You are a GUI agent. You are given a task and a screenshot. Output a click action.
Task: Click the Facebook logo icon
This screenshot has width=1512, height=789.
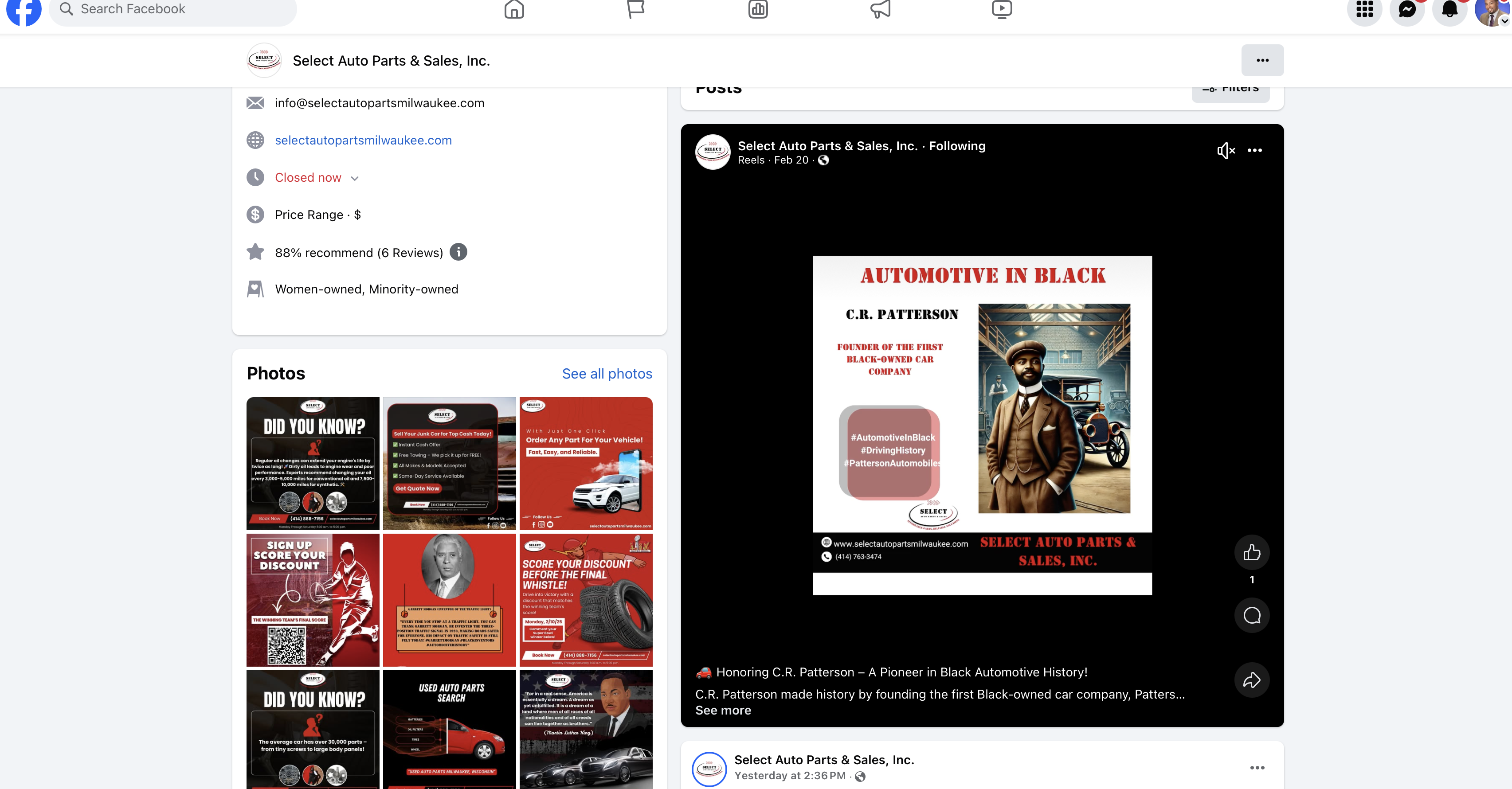24,9
